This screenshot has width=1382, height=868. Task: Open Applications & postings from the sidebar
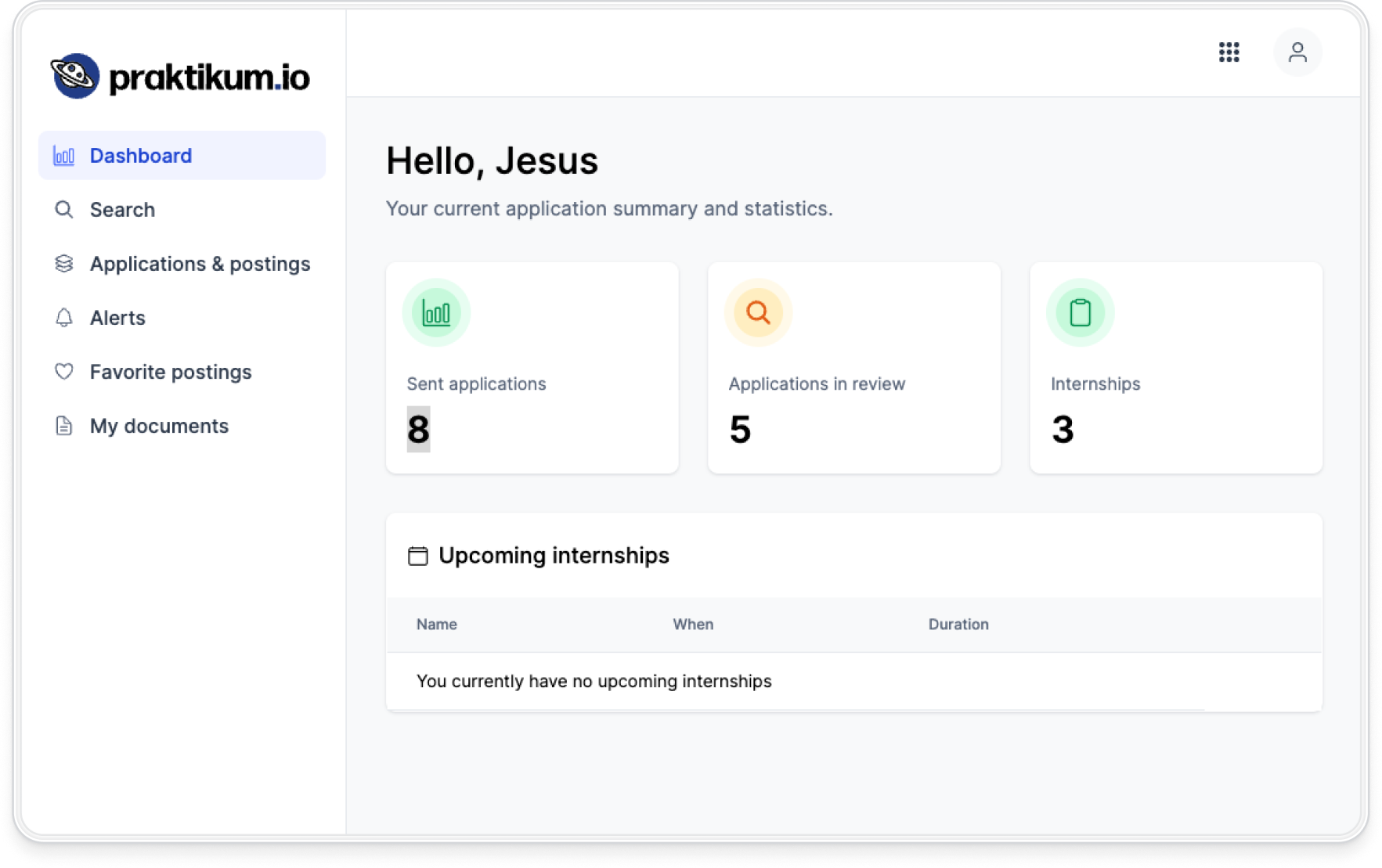click(x=200, y=264)
